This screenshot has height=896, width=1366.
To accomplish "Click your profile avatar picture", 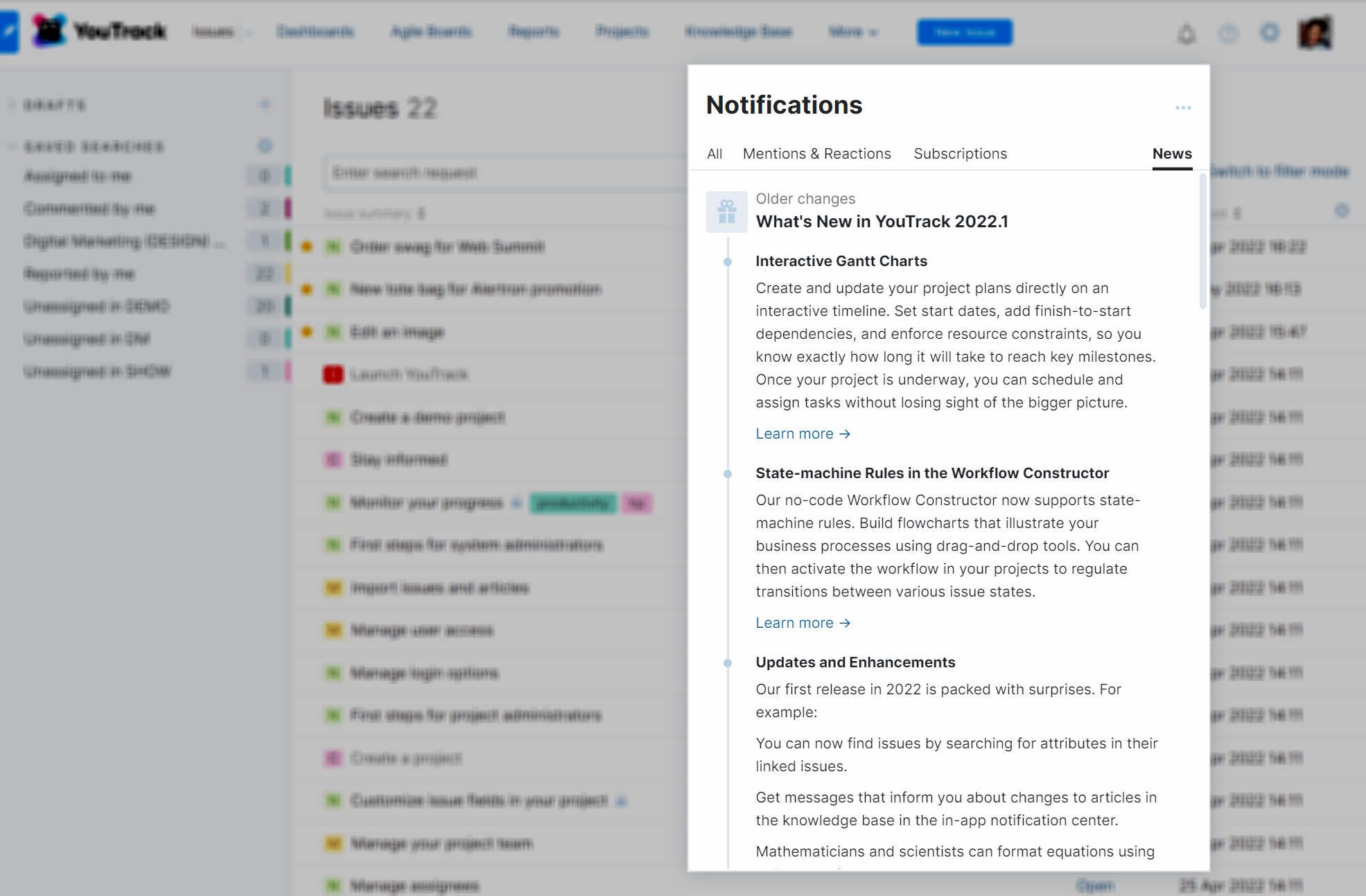I will [x=1315, y=33].
